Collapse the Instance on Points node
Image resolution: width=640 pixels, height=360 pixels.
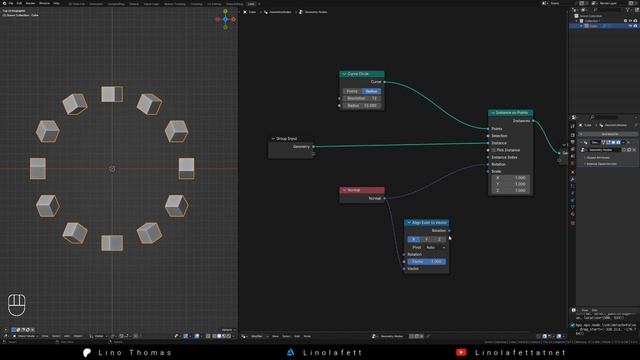click(493, 112)
